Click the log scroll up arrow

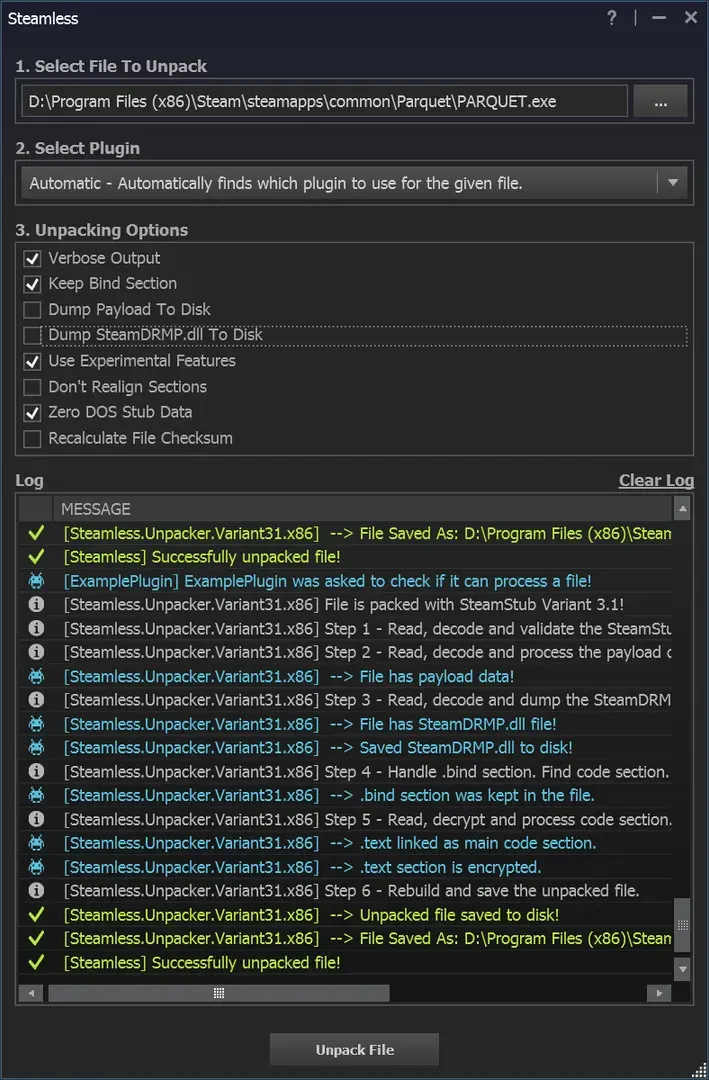682,509
